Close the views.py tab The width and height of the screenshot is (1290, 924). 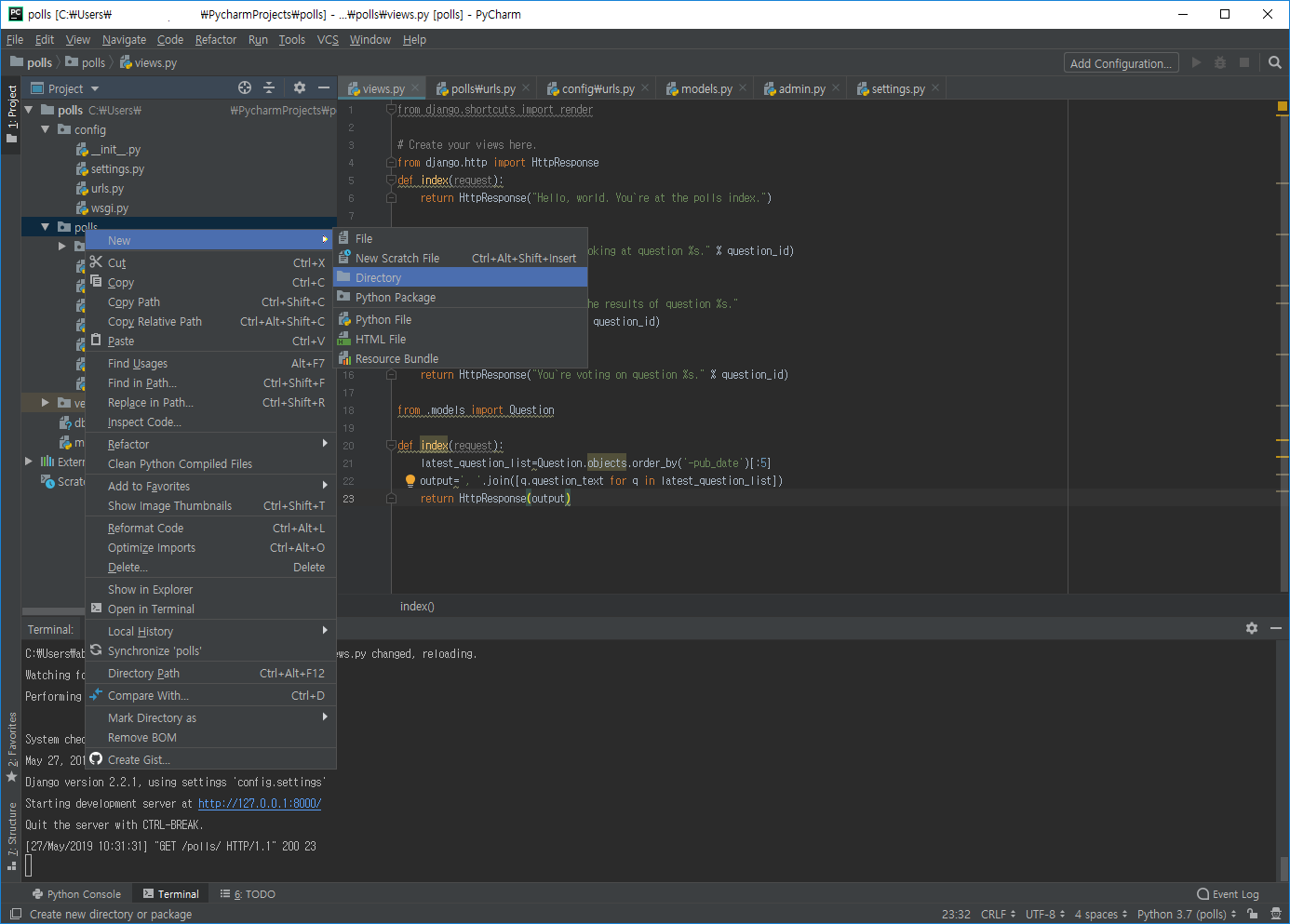pyautogui.click(x=415, y=87)
